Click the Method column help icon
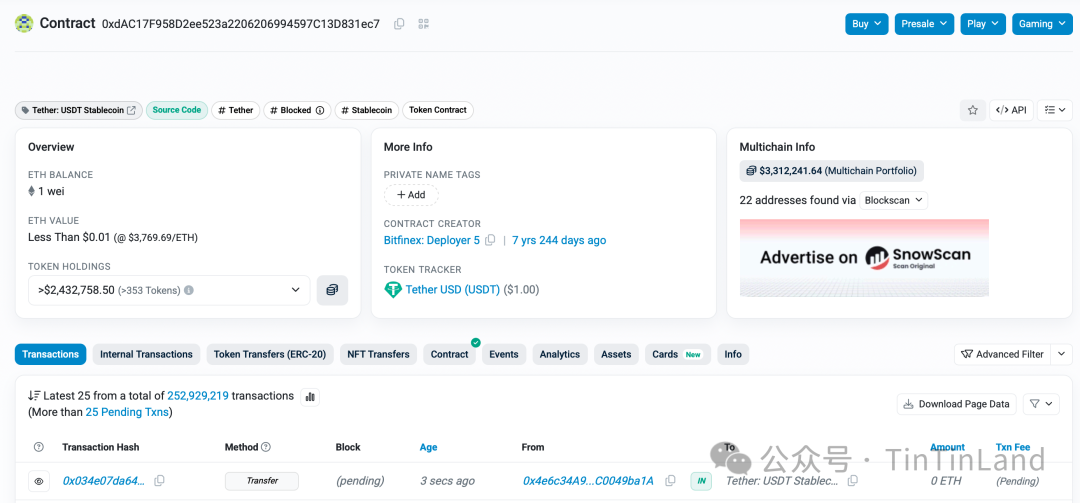 click(266, 447)
